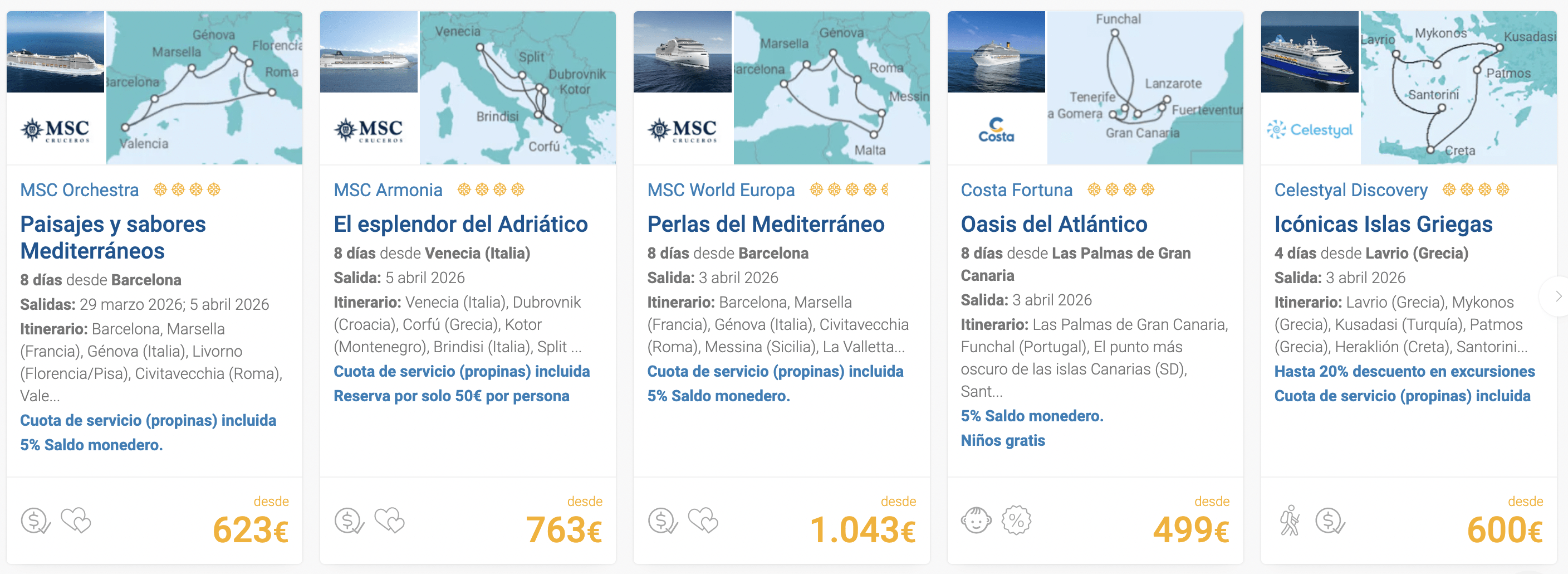Click wallet balance icon on MSC Orchestra card
Image resolution: width=1568 pixels, height=574 pixels.
coord(35,522)
